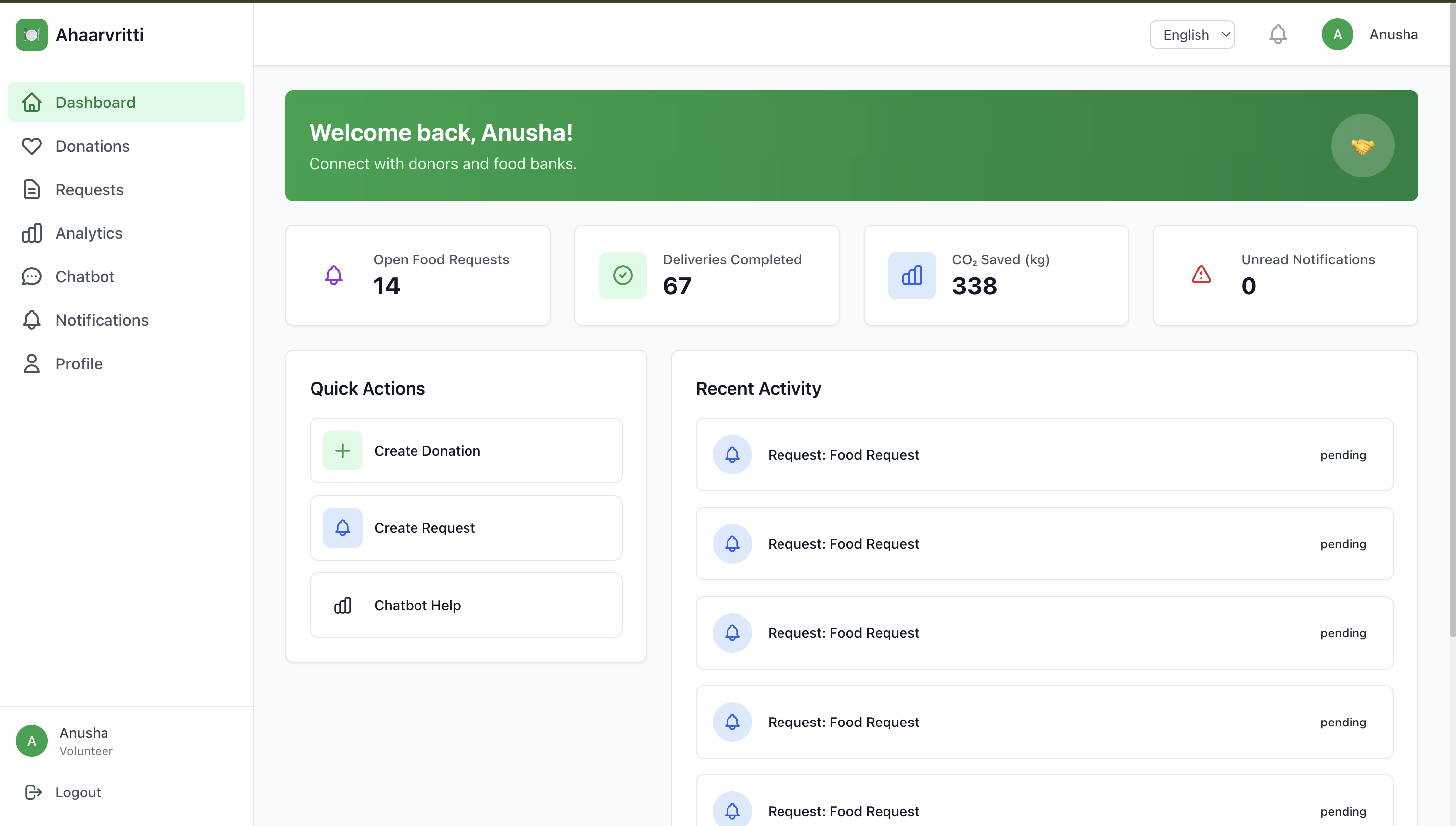Image resolution: width=1456 pixels, height=826 pixels.
Task: Click the CO₂ Saved bar chart icon
Action: (x=912, y=275)
